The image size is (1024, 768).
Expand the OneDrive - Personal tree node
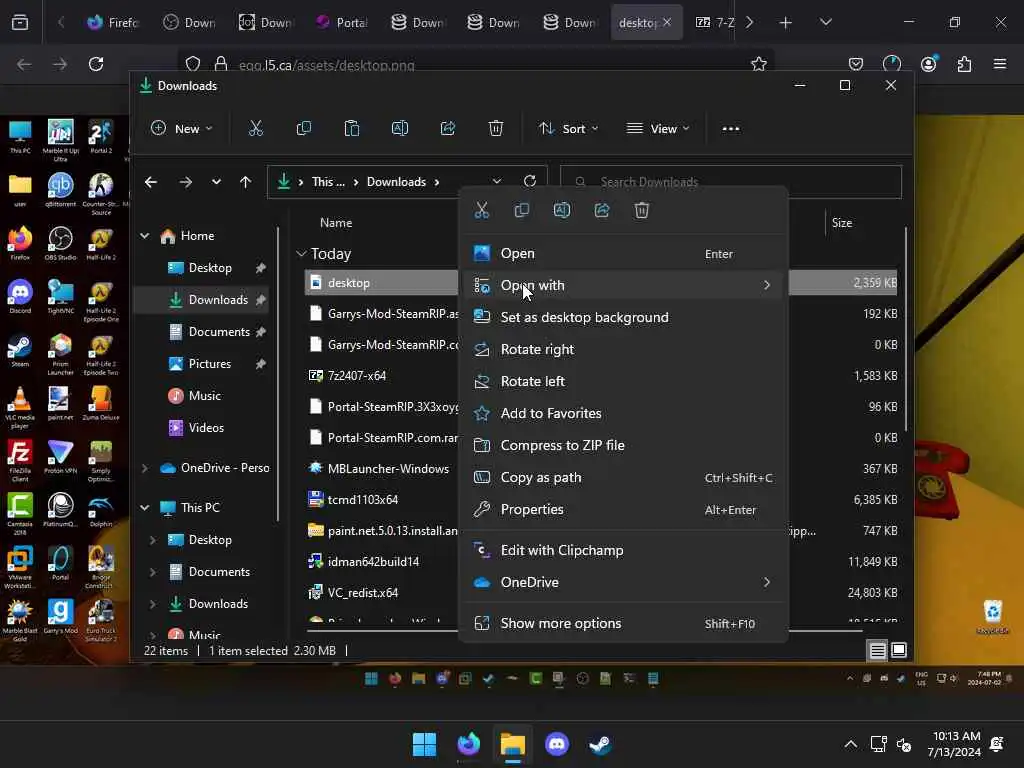coord(145,468)
